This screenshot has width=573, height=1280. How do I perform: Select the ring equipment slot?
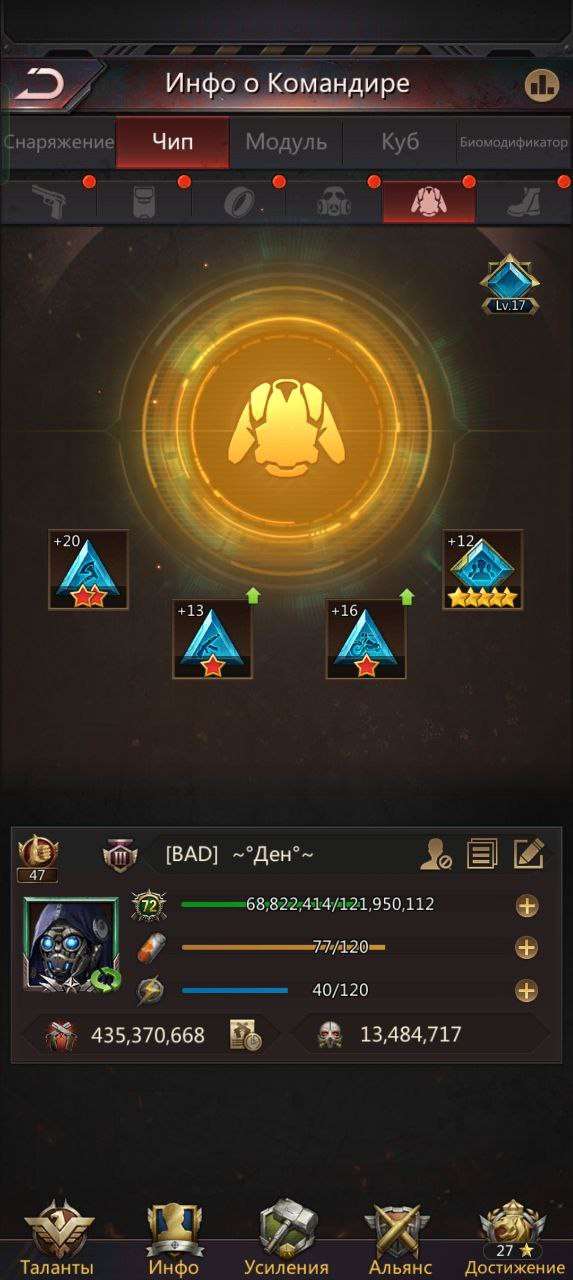coord(238,201)
